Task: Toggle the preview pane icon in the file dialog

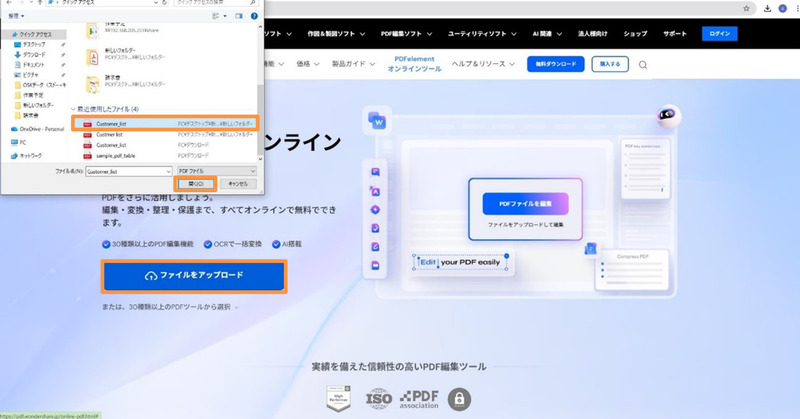Action: pyautogui.click(x=239, y=16)
